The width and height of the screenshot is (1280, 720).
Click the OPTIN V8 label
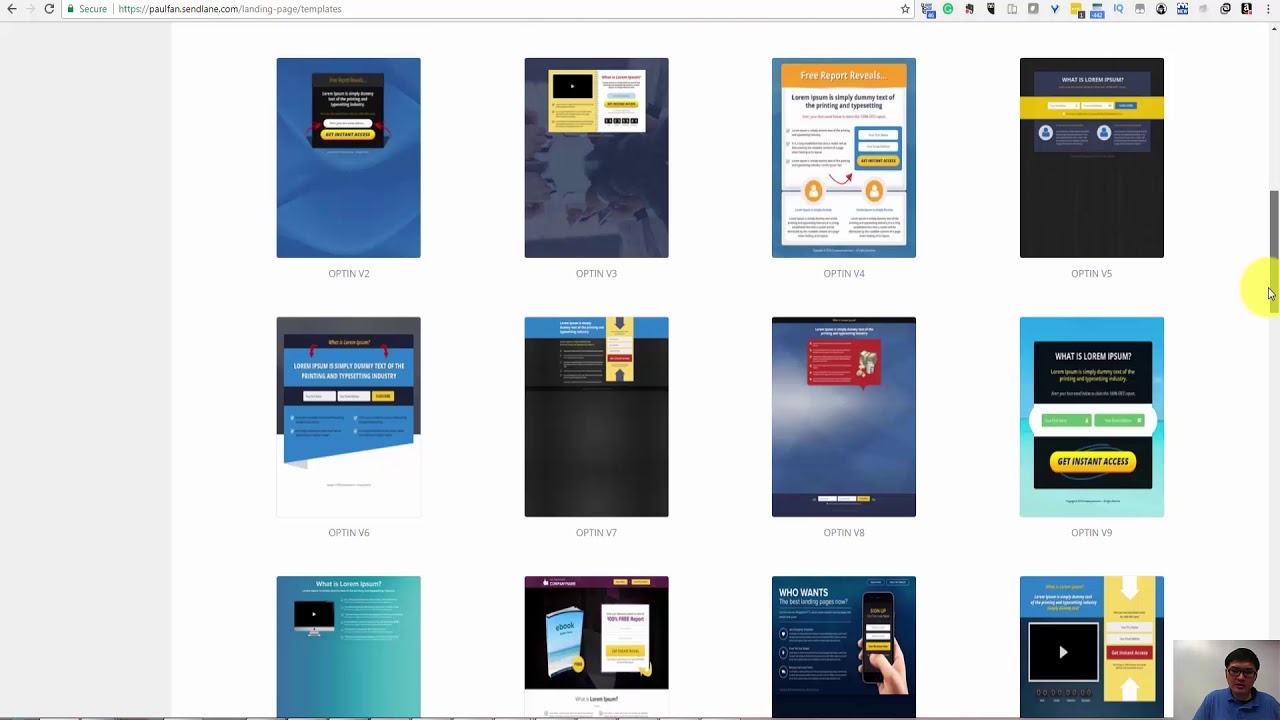click(843, 532)
